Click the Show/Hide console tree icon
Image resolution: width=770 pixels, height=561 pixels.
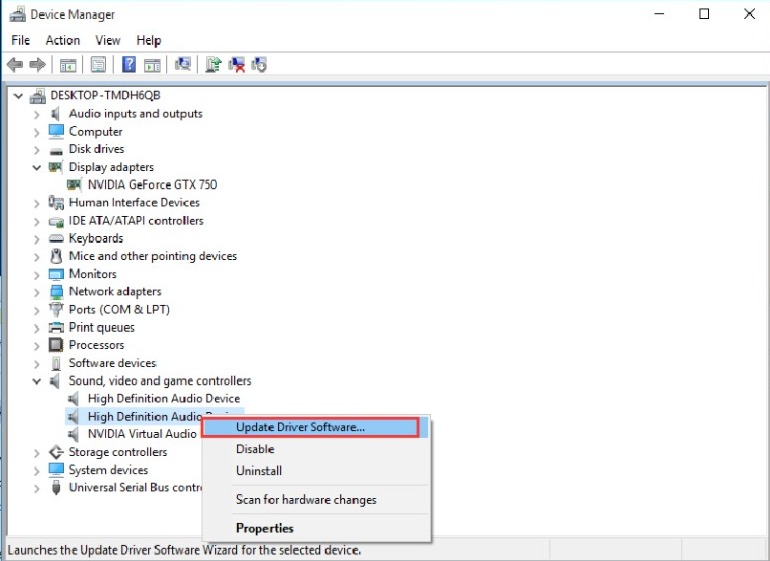tap(68, 65)
